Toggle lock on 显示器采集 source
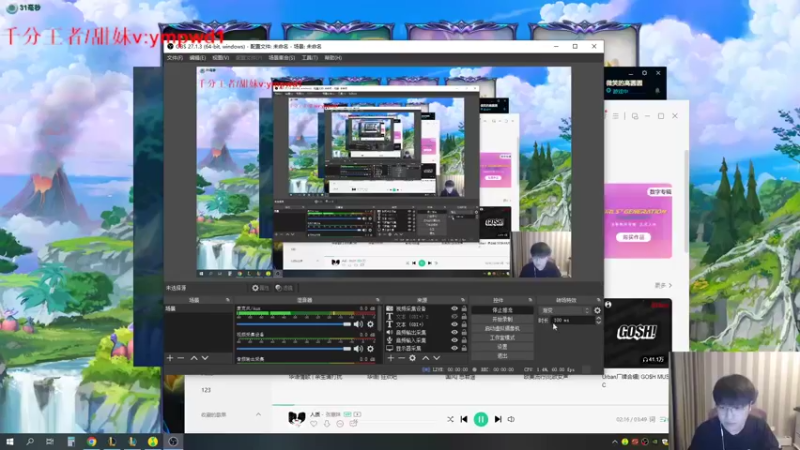This screenshot has height=450, width=800. (x=464, y=348)
